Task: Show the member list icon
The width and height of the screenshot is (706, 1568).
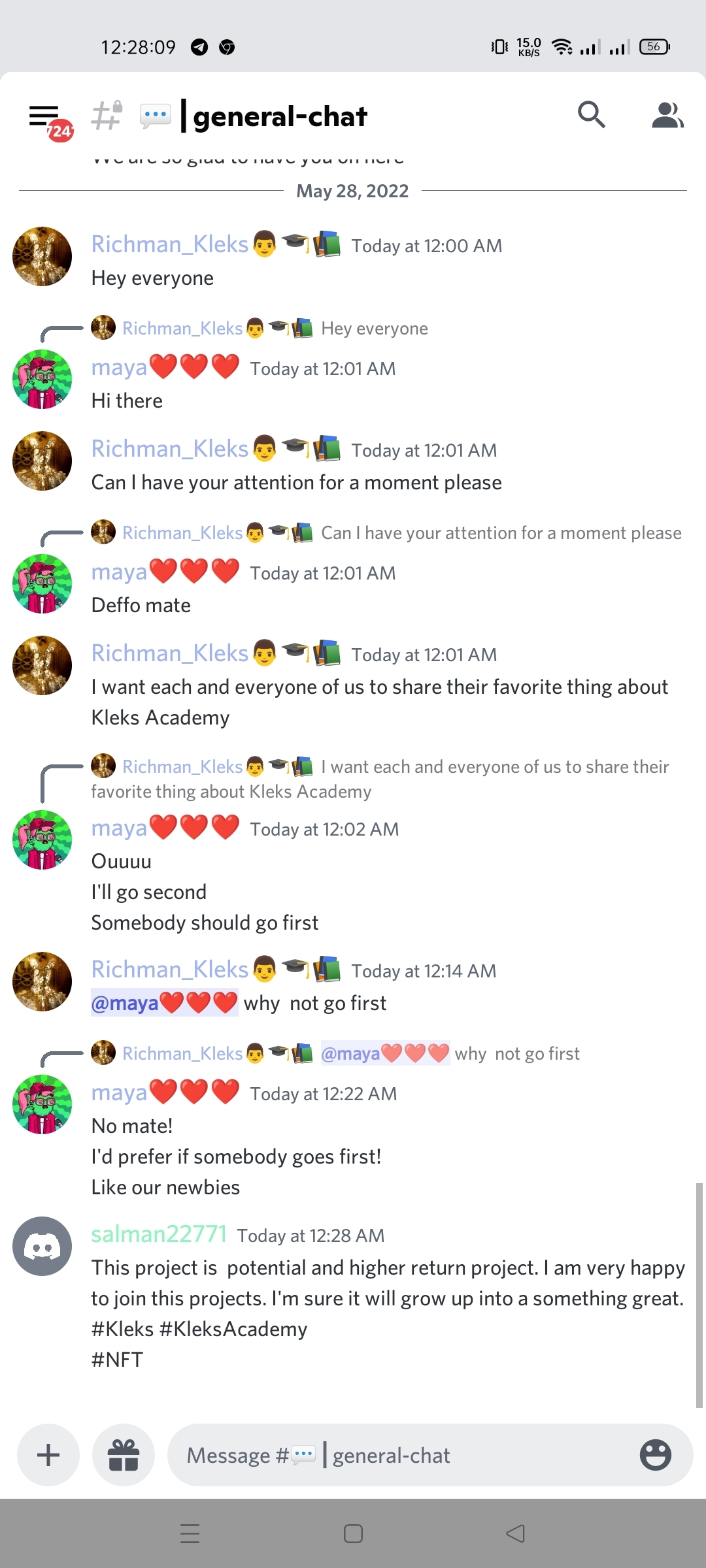Action: [x=667, y=116]
